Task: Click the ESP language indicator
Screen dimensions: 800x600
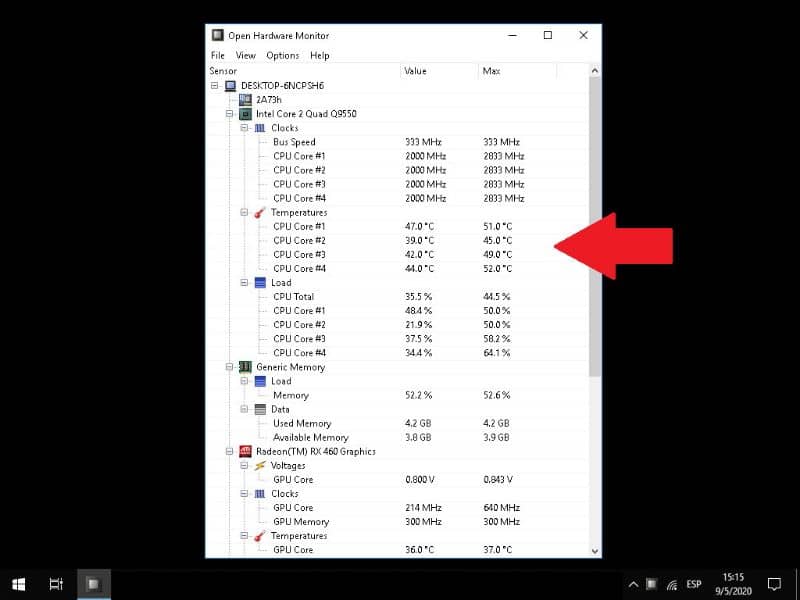Action: 694,584
